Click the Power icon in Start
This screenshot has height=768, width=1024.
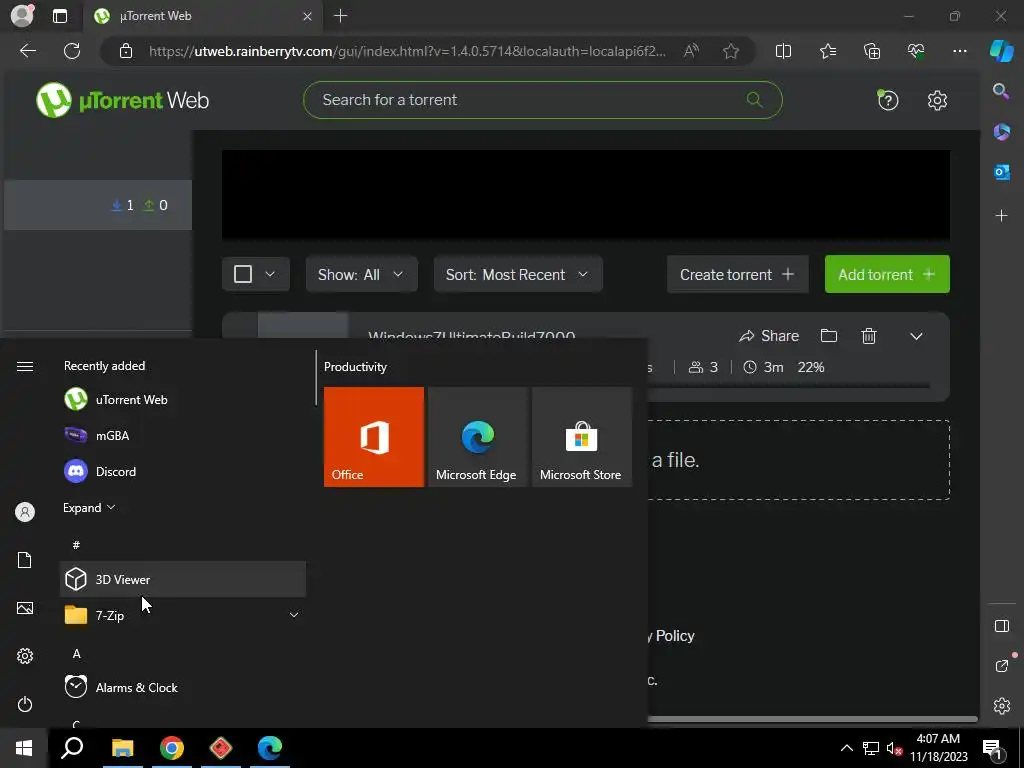25,704
